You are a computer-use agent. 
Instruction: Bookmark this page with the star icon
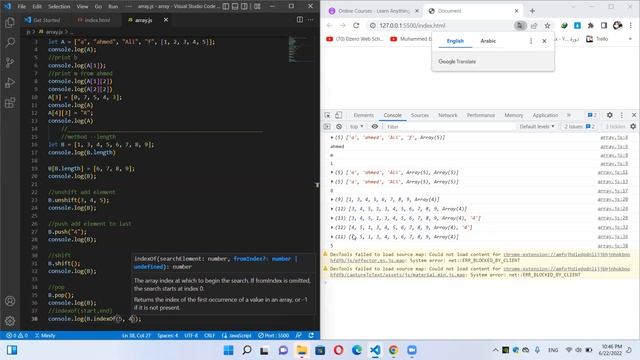(x=547, y=25)
